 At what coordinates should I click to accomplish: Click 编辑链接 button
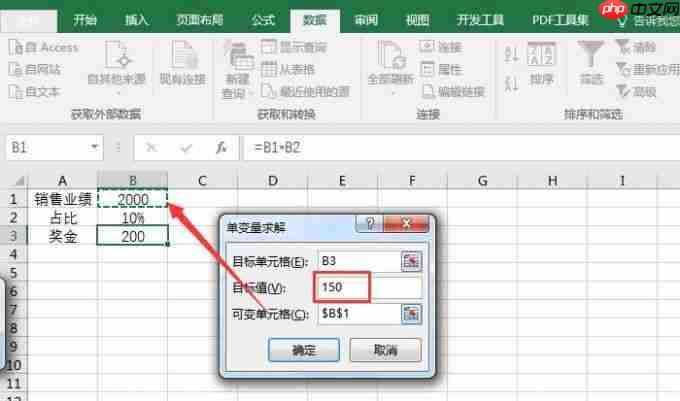click(453, 91)
